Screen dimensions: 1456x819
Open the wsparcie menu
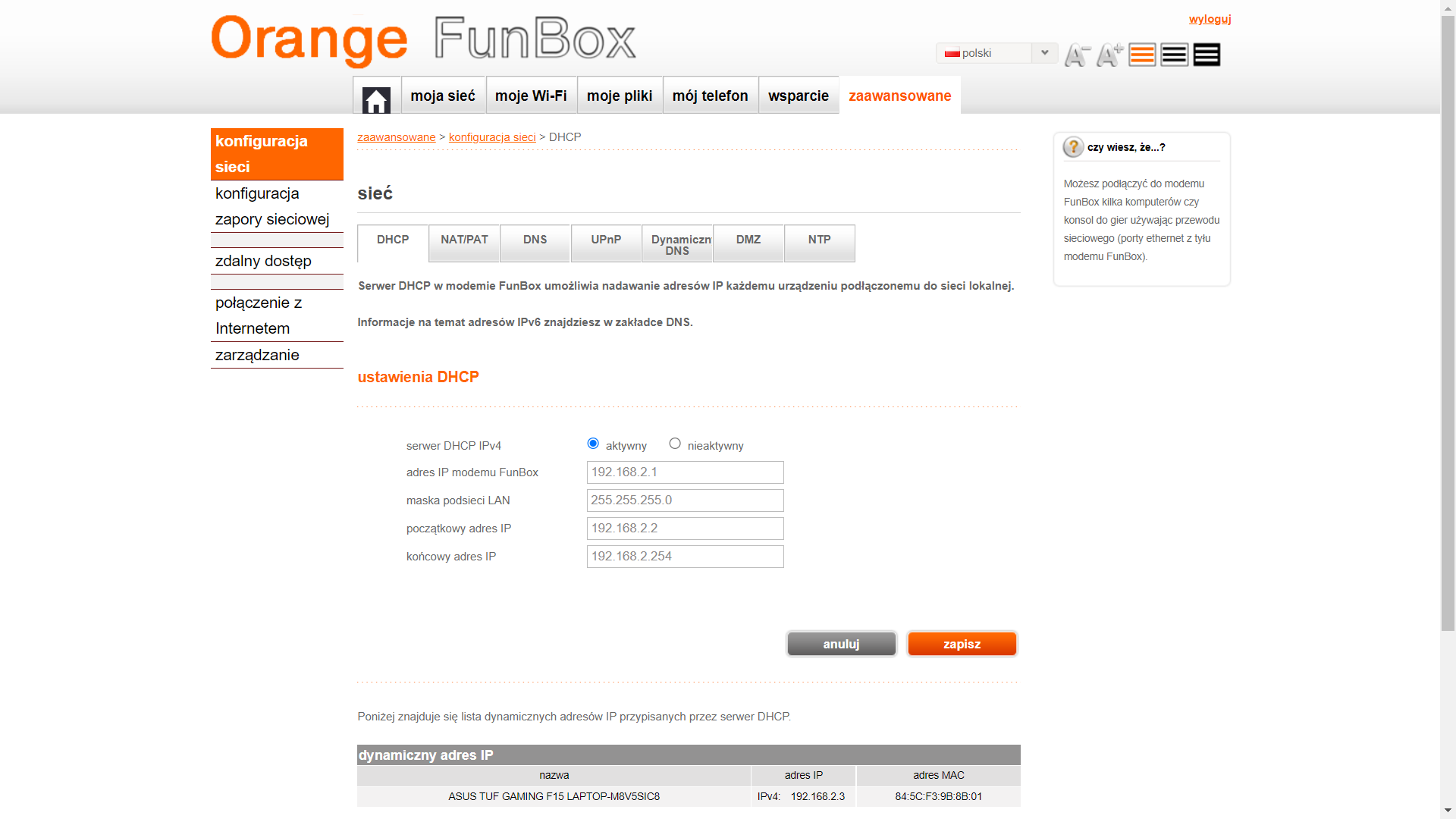pos(799,96)
